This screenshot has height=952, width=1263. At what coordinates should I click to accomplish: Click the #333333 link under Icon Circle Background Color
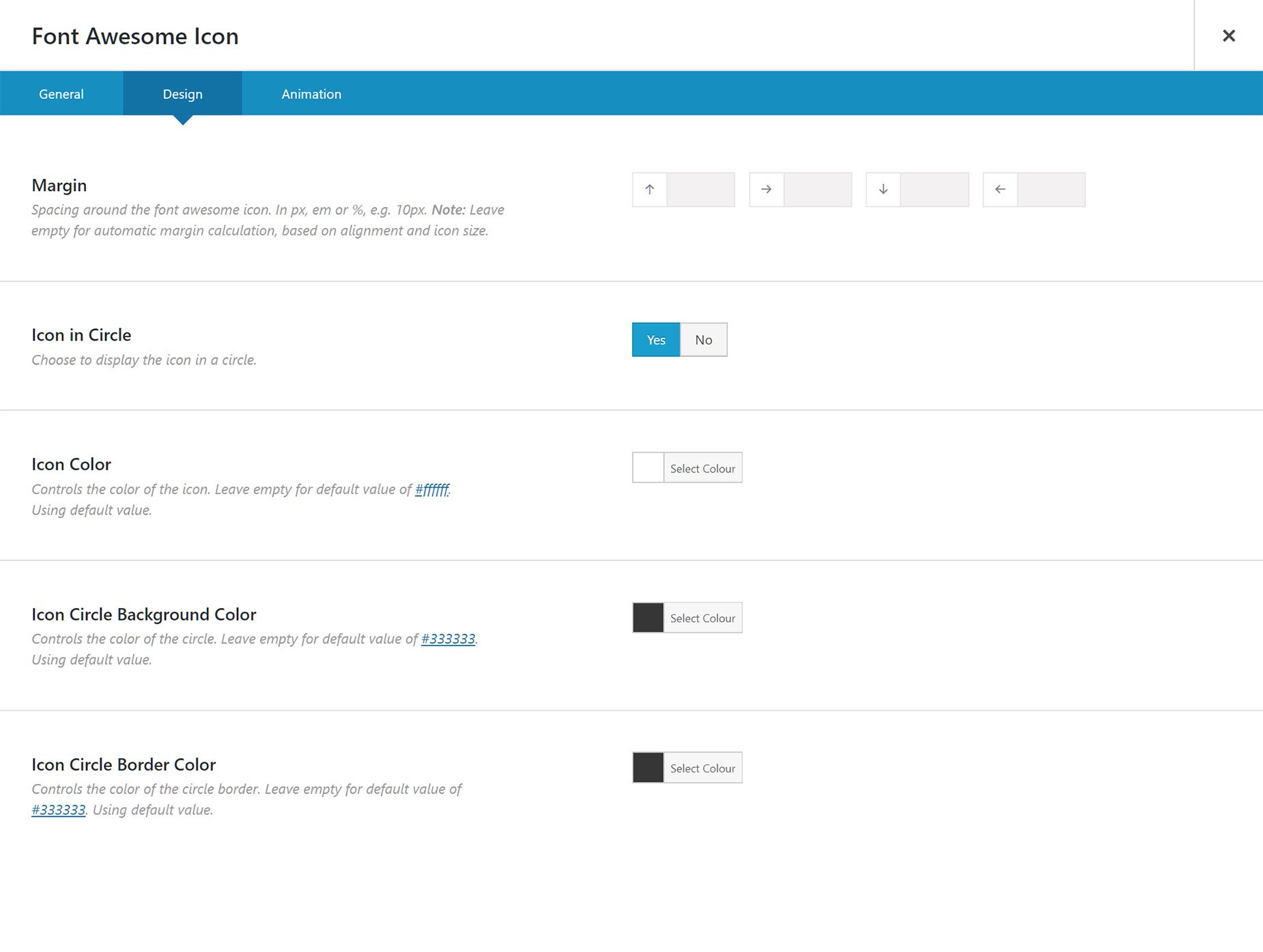coord(448,639)
